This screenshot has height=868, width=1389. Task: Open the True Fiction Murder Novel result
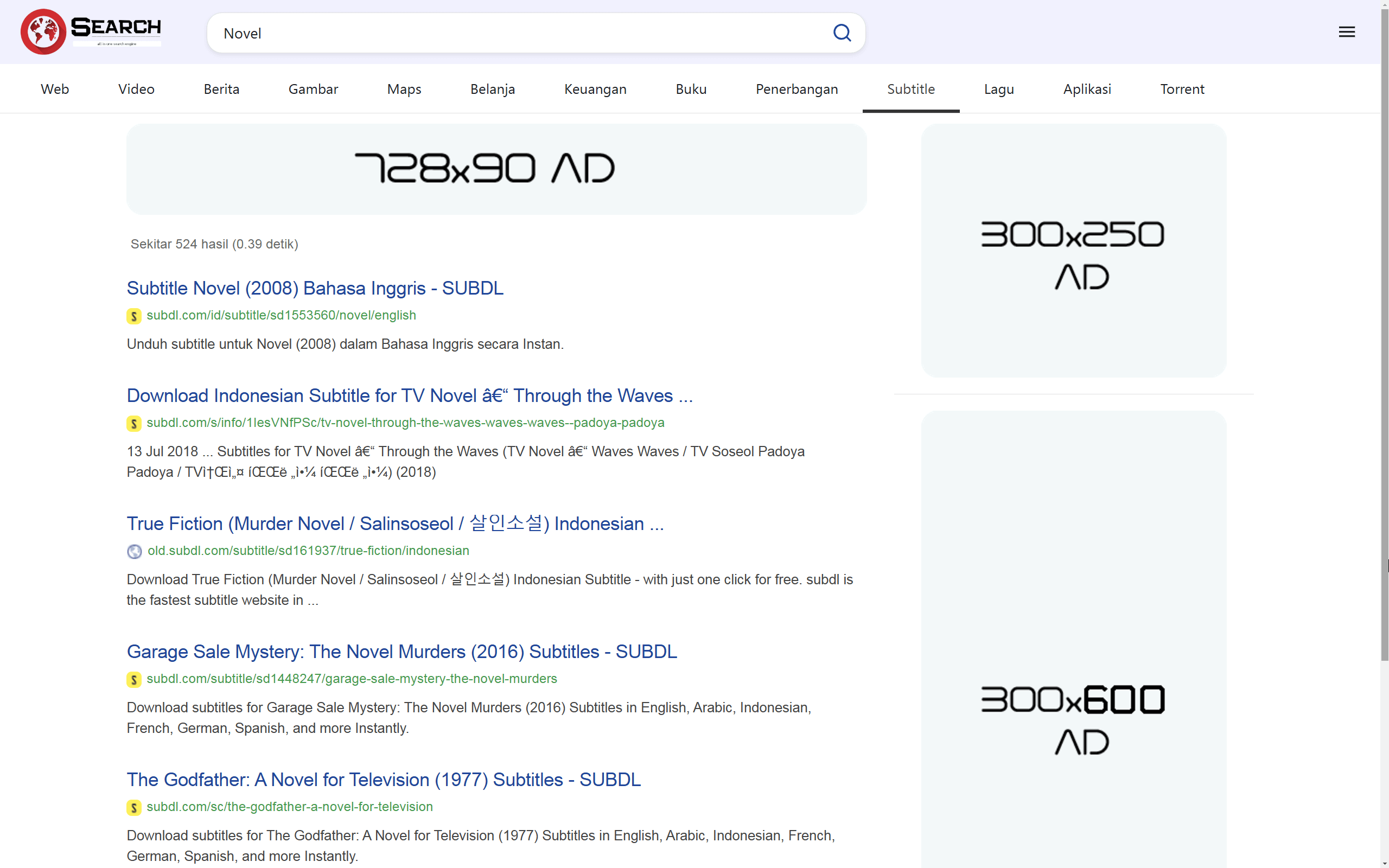click(x=395, y=524)
